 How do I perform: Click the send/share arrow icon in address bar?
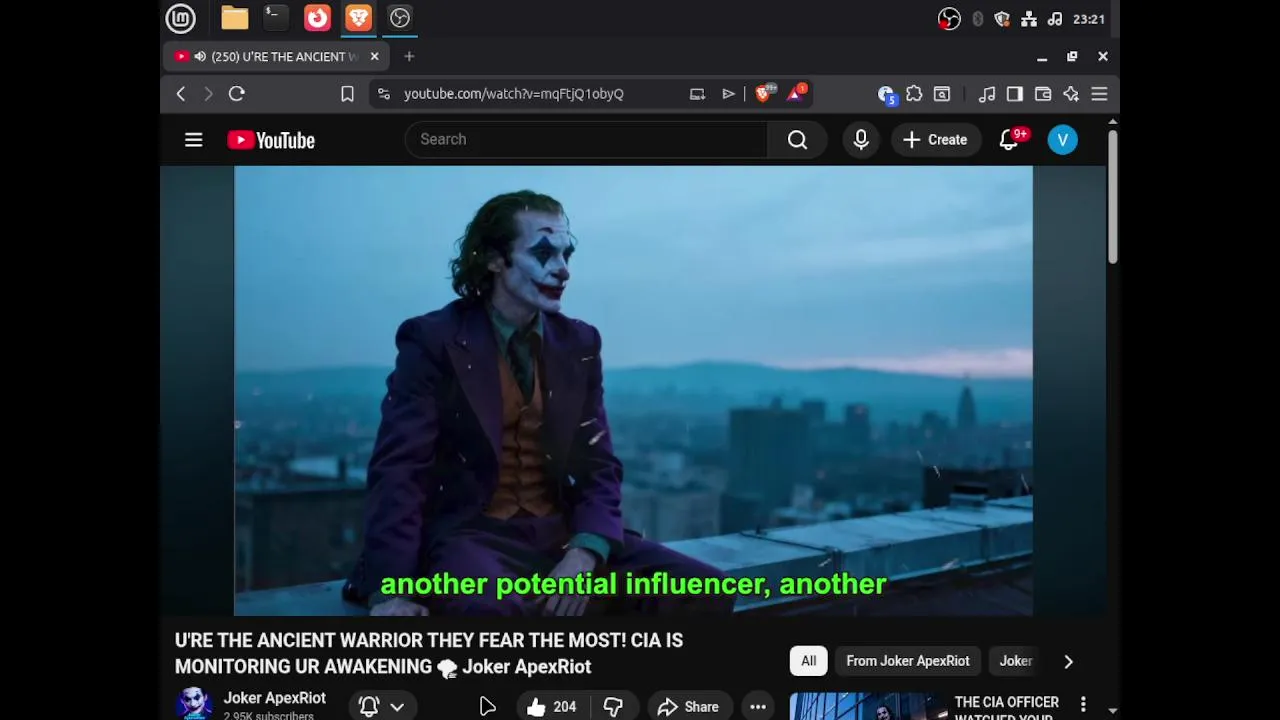[728, 94]
